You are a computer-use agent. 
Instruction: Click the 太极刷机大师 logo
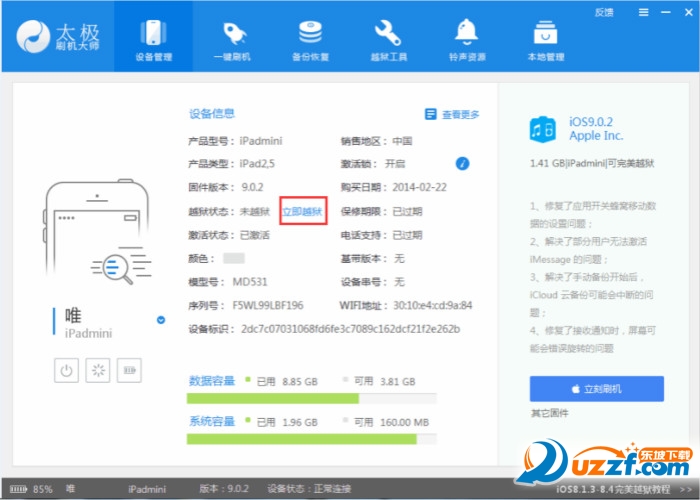(58, 37)
